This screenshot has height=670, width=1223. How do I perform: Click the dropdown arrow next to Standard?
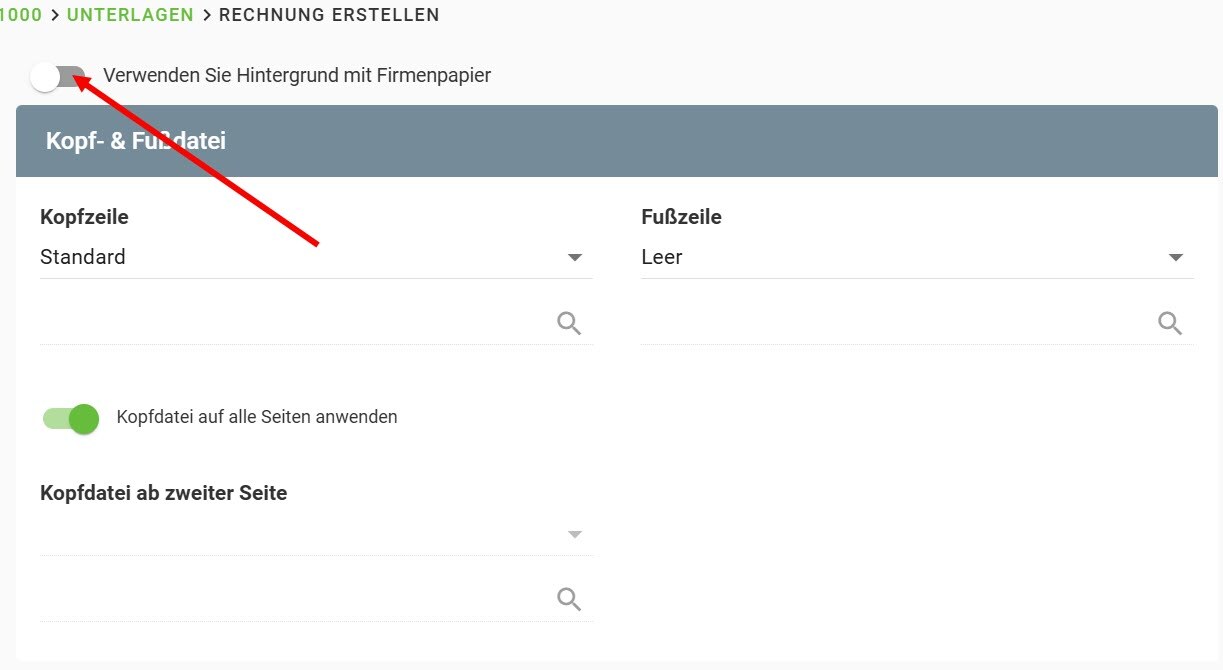click(575, 257)
